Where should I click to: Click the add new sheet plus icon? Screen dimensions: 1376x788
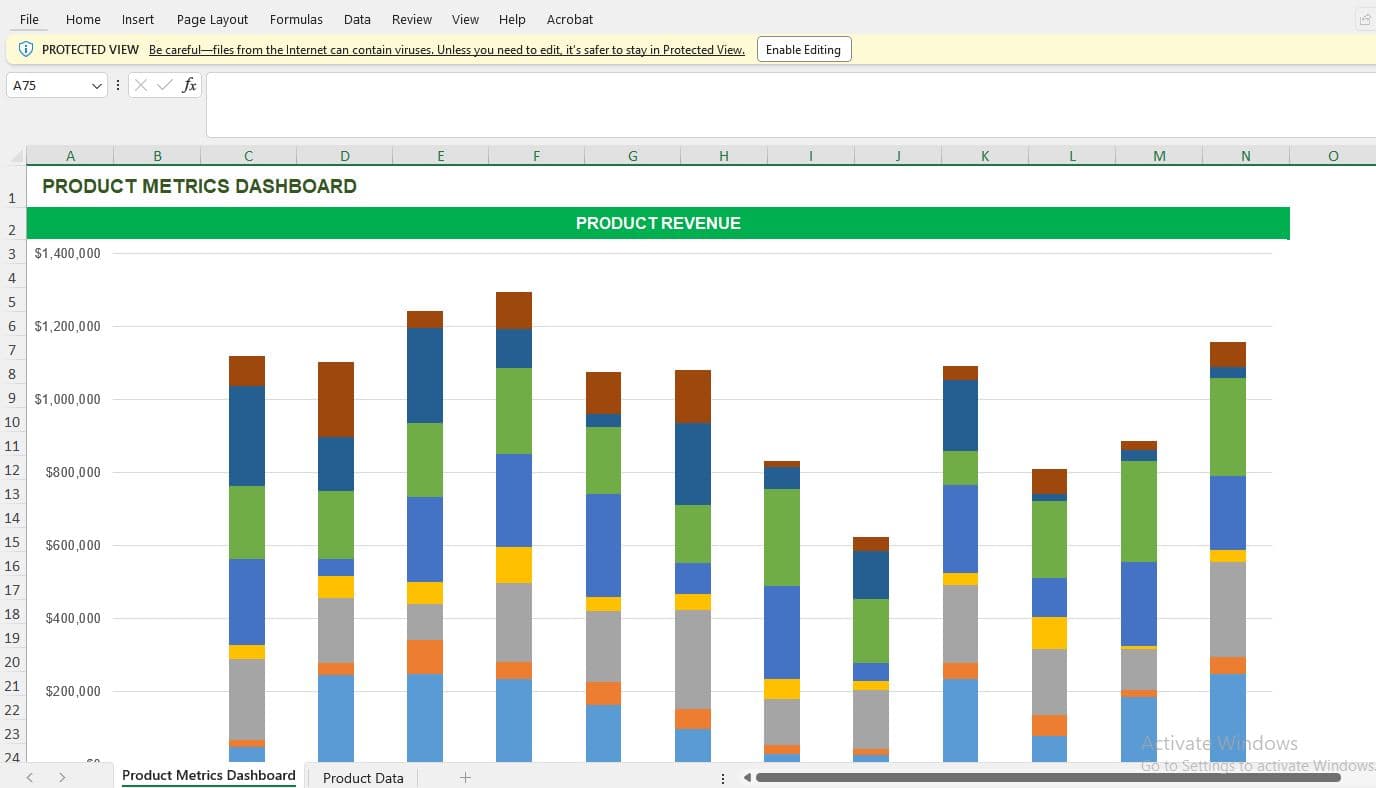point(465,777)
